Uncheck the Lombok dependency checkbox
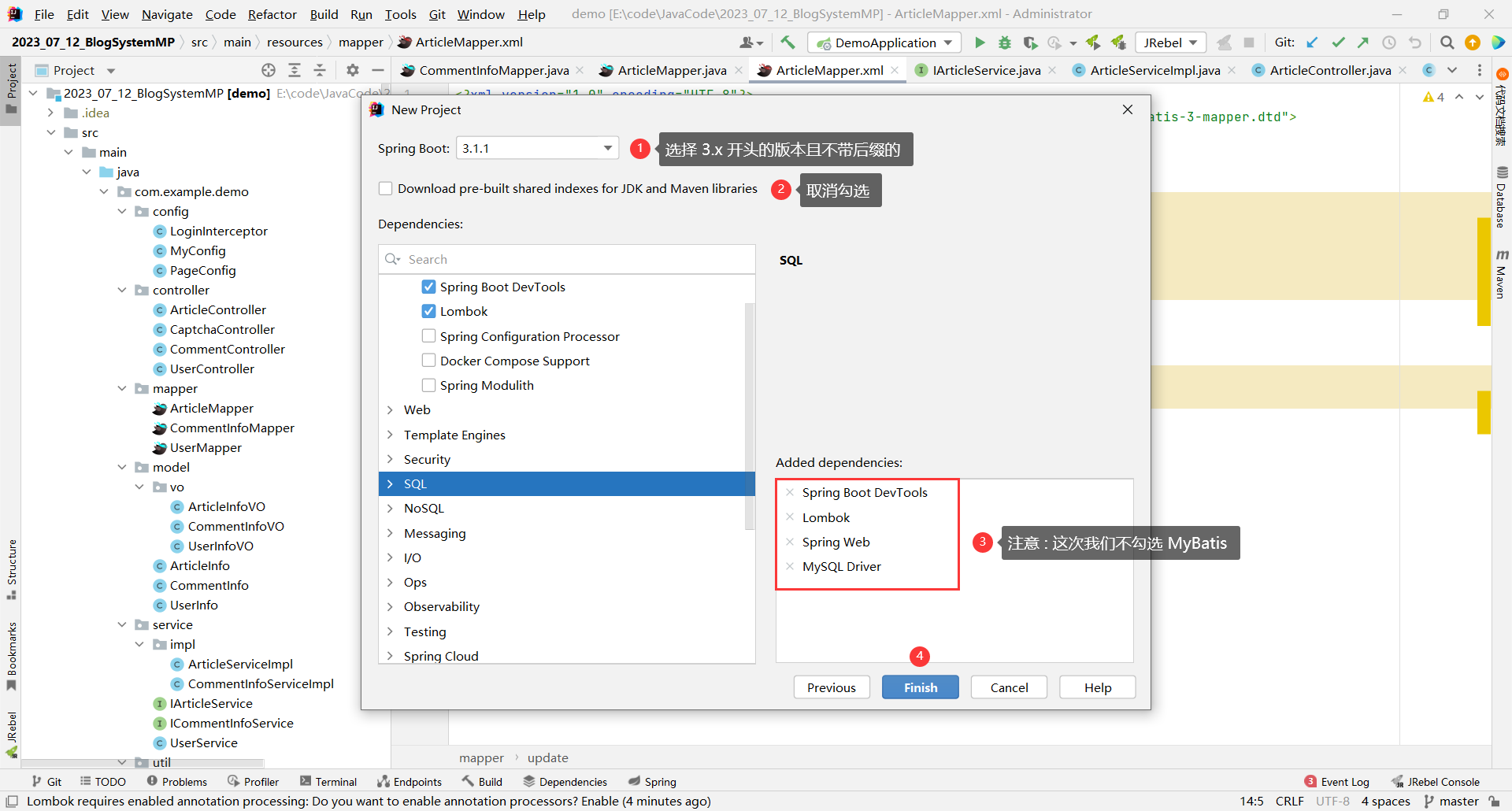1512x811 pixels. coord(428,311)
